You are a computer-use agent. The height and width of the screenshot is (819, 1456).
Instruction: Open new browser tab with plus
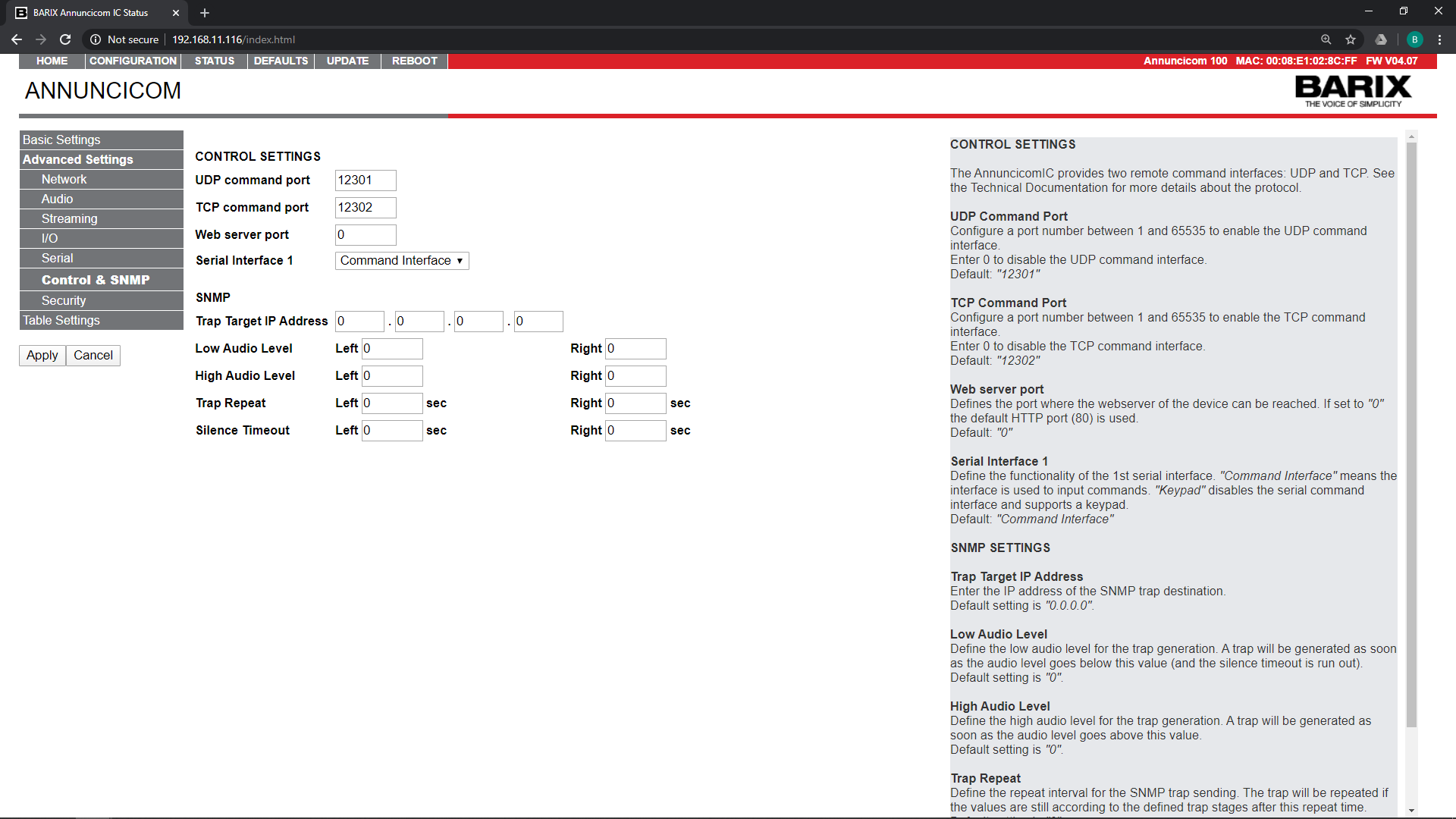coord(205,13)
